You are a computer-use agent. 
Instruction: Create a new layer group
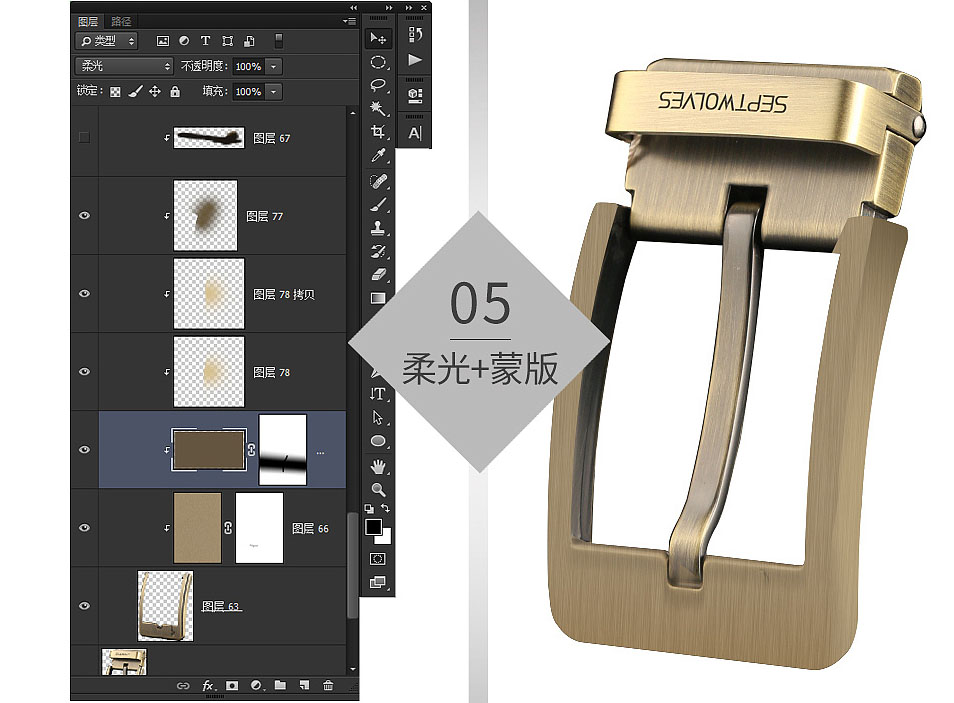280,685
